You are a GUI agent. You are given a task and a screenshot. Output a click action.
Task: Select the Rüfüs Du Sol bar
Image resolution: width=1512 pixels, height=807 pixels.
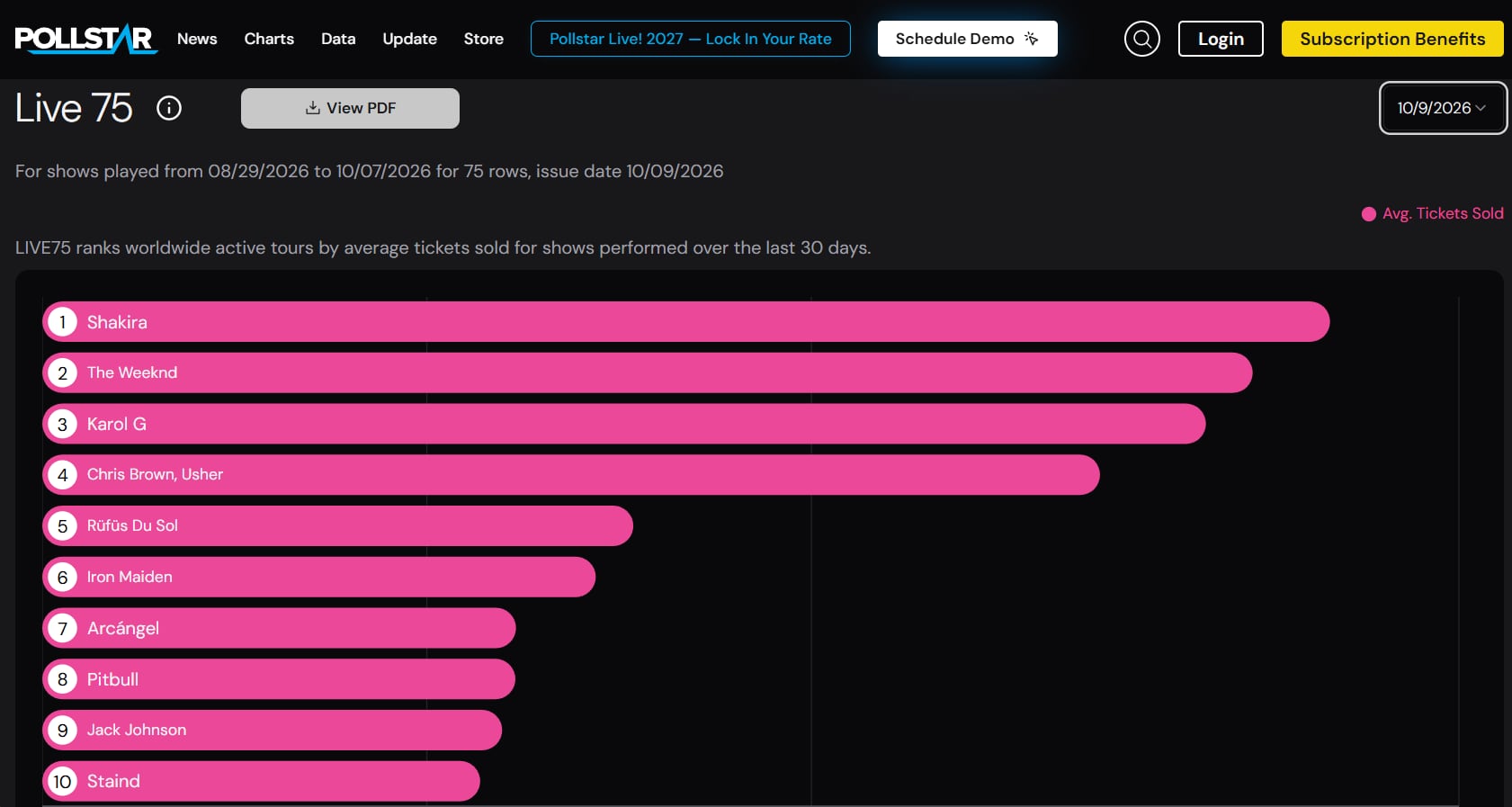[x=338, y=525]
